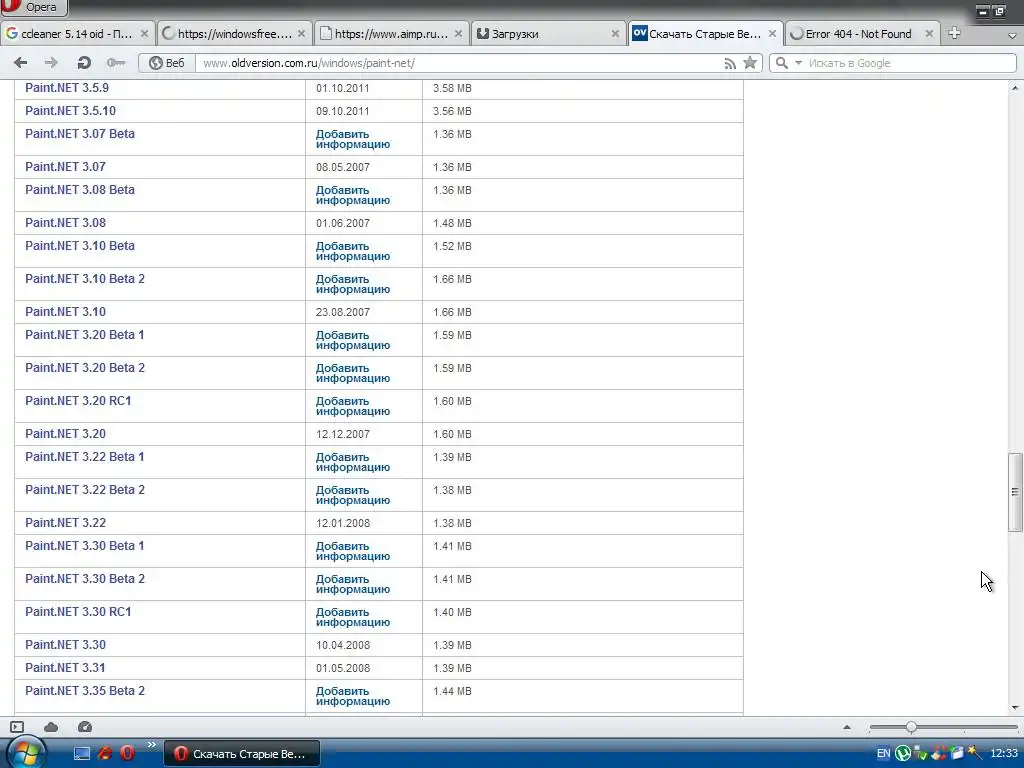Open Paint.NET 3.10 Beta 2 link
This screenshot has width=1024, height=768.
coord(85,279)
